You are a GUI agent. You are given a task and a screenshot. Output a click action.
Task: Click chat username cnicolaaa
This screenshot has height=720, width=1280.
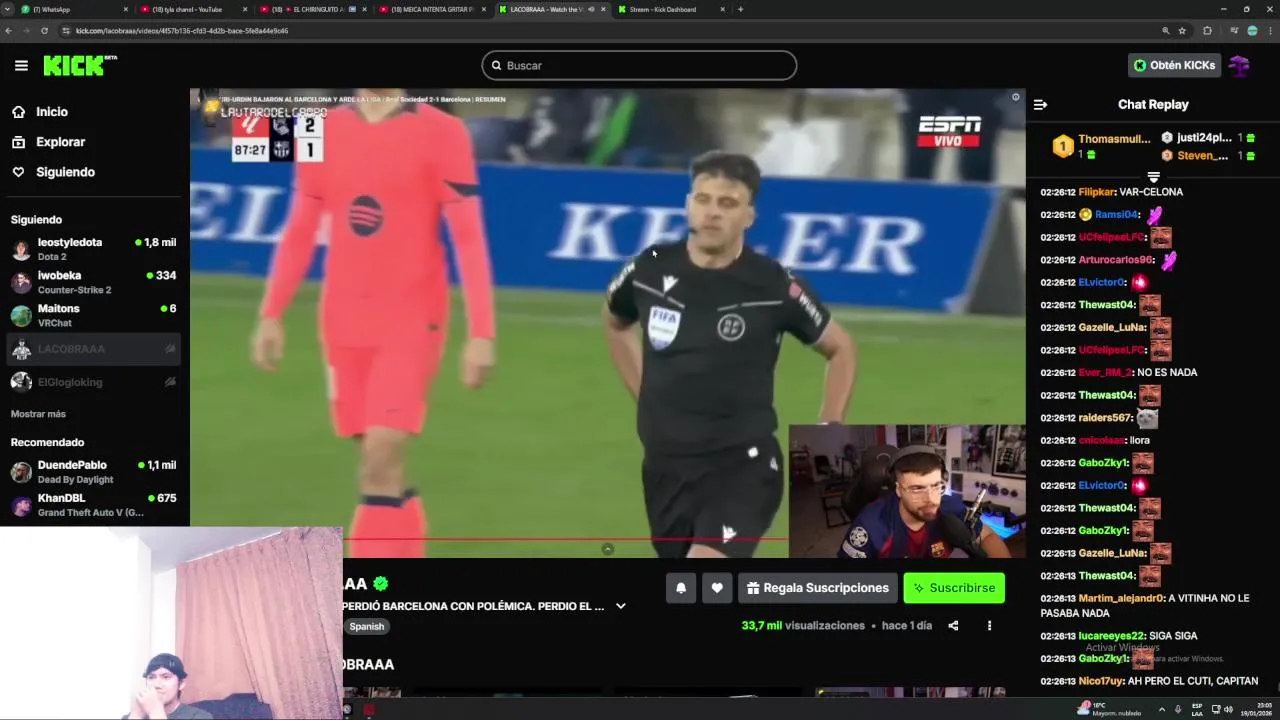tap(1101, 440)
